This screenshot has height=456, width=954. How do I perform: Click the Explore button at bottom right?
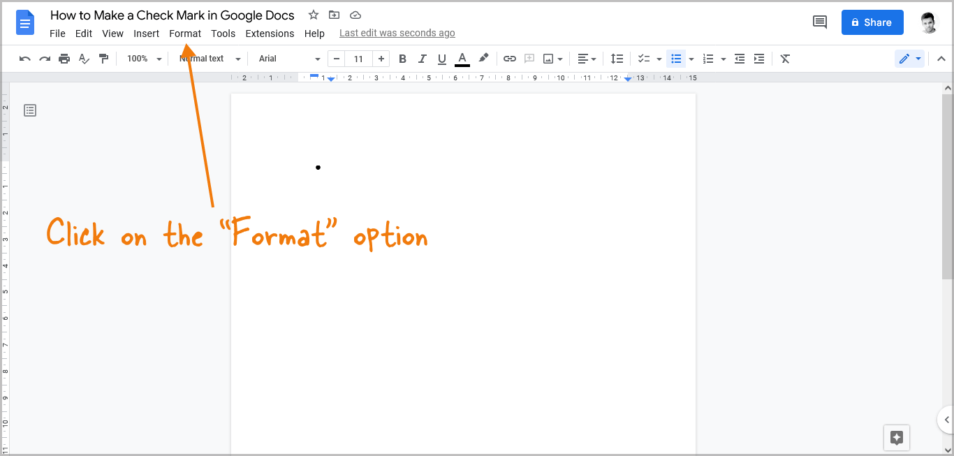point(896,437)
